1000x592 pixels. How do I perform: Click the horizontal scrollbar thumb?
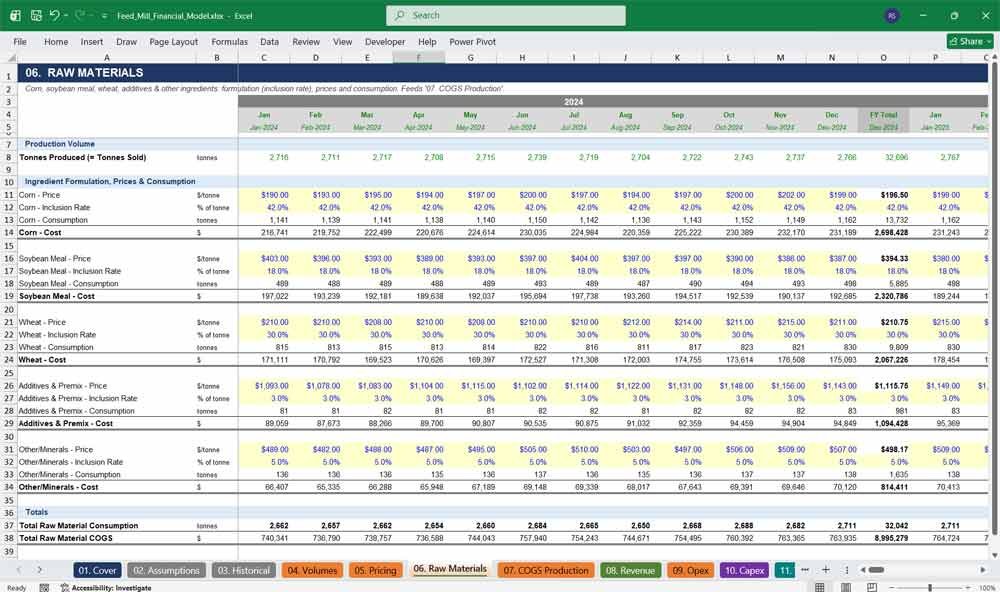(876, 570)
